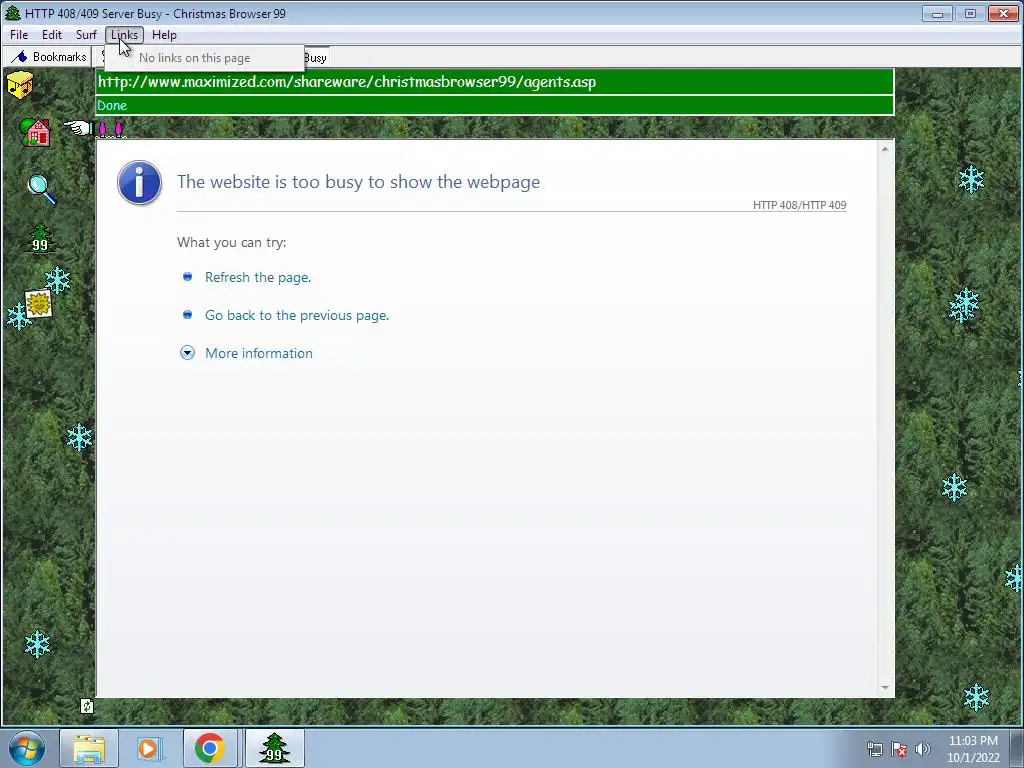Select 'No links on this page' entry

[x=204, y=57]
